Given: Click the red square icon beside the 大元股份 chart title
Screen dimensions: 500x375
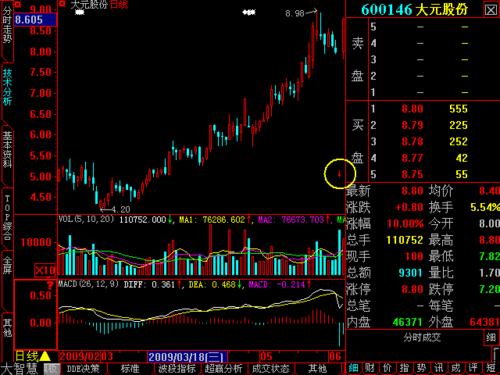Looking at the screenshot, I should [x=62, y=4].
